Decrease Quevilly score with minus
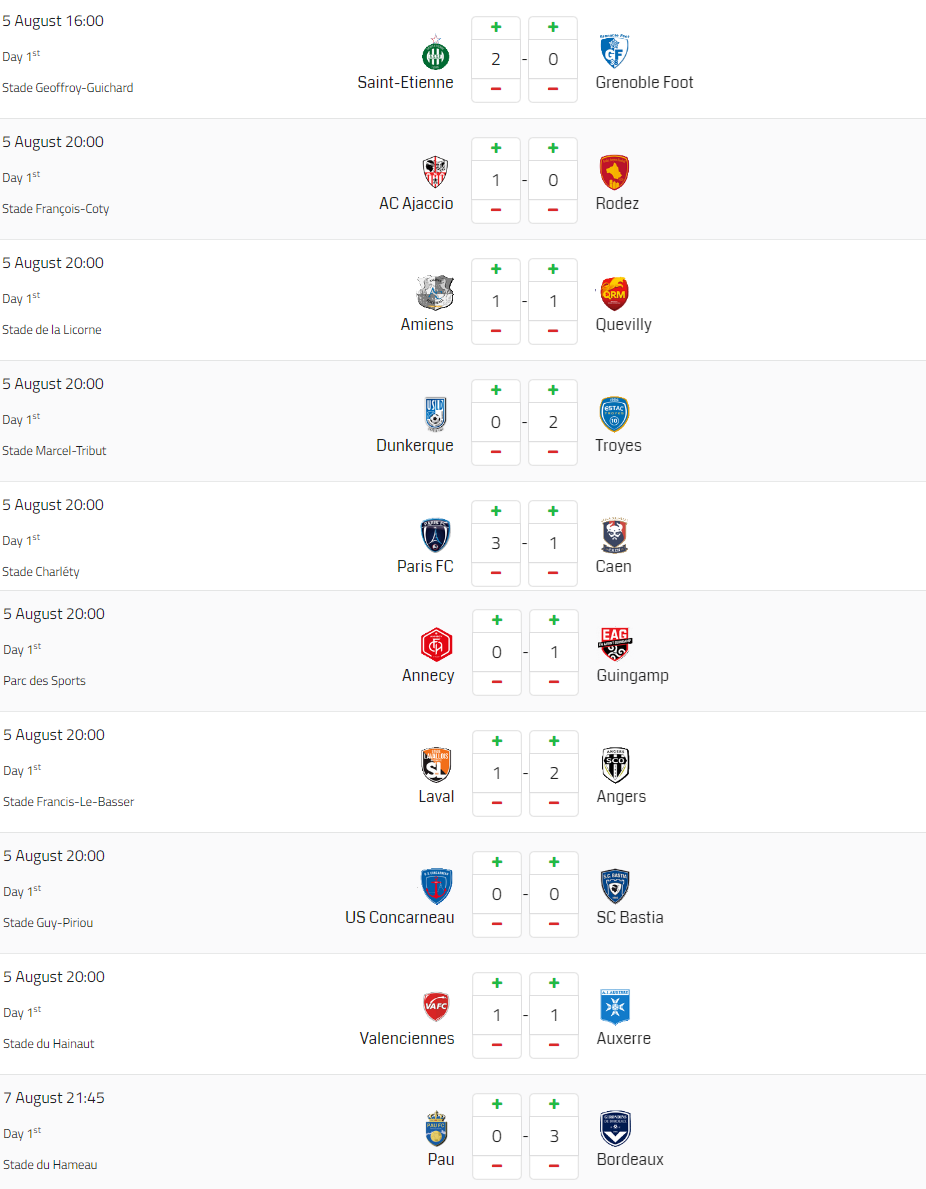 coord(553,331)
